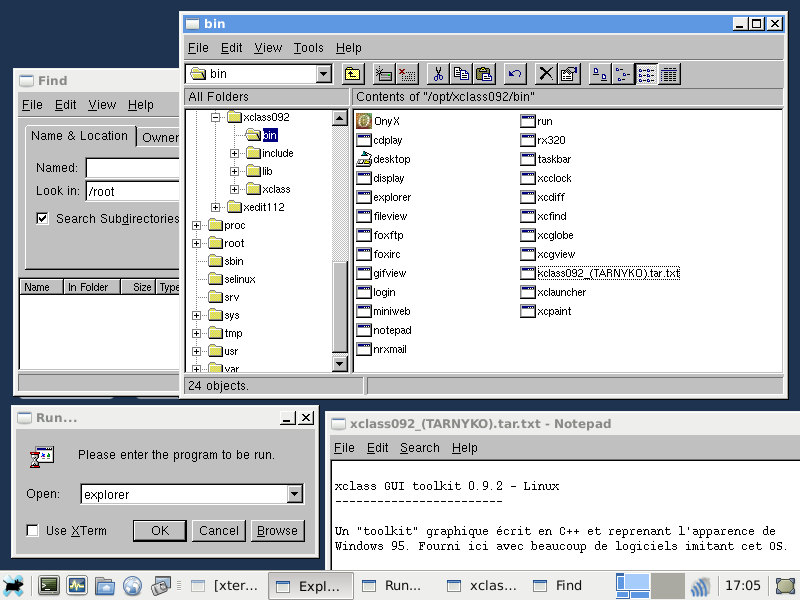Click the Paste clipboard toolbar icon
This screenshot has height=600, width=800.
pos(484,73)
